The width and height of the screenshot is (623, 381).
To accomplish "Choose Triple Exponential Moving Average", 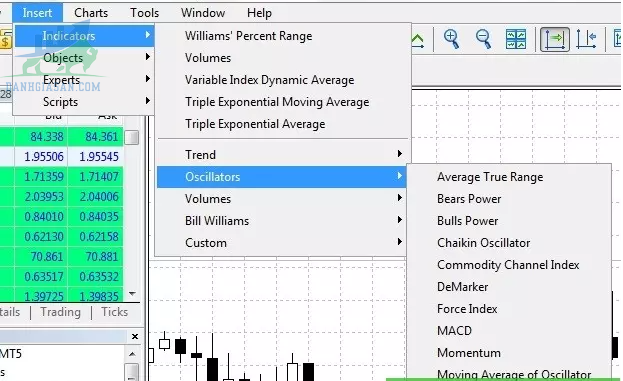I will 283,102.
